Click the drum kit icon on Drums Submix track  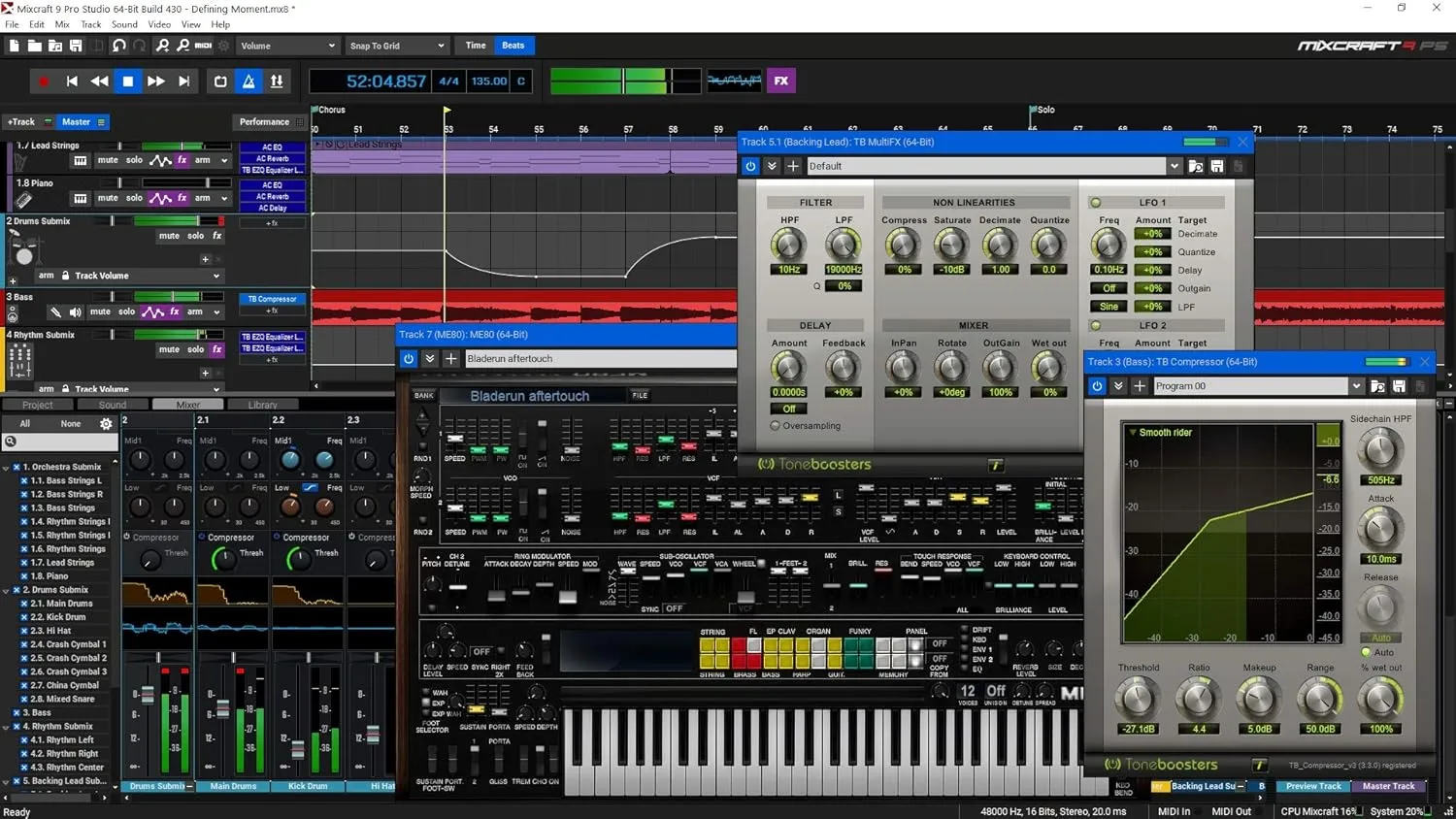pos(25,247)
